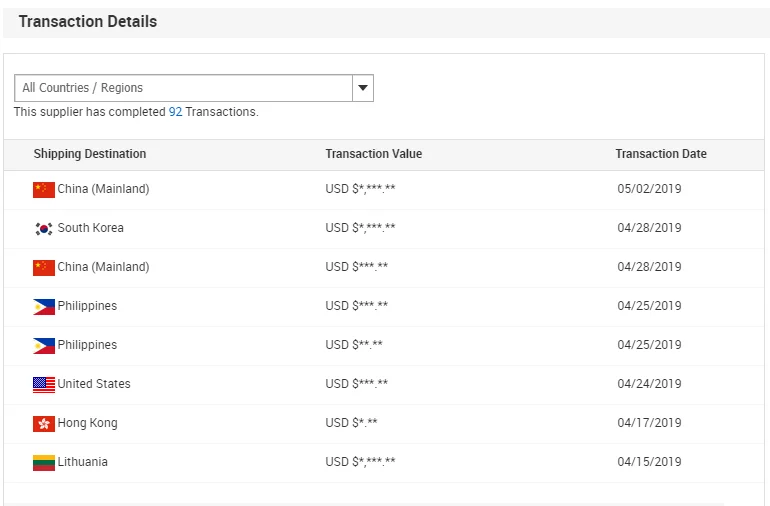Click the Hong Kong flag icon
This screenshot has height=506, width=770.
(44, 423)
